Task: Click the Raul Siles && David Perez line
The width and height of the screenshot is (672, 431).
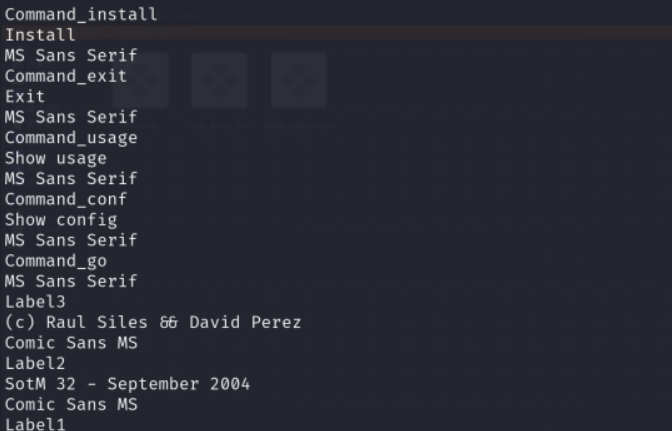Action: tap(153, 323)
